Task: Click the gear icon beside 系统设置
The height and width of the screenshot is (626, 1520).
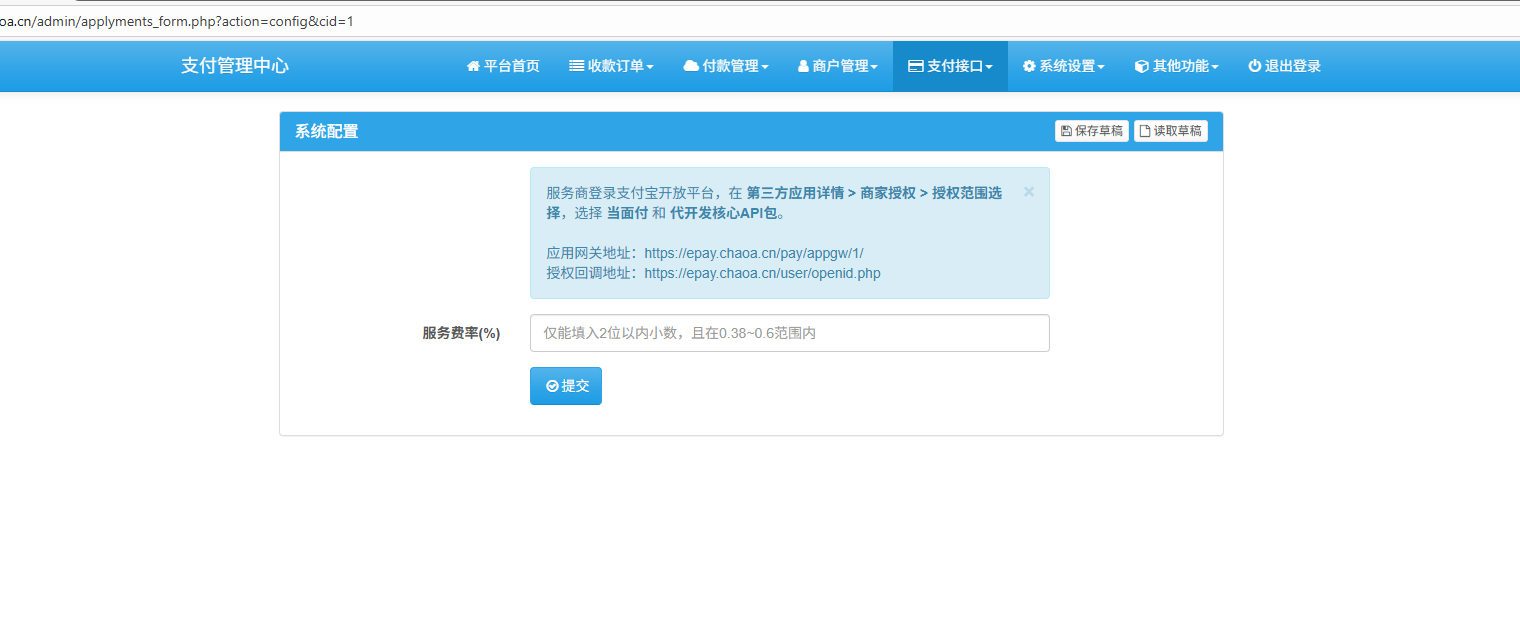Action: coord(1029,66)
